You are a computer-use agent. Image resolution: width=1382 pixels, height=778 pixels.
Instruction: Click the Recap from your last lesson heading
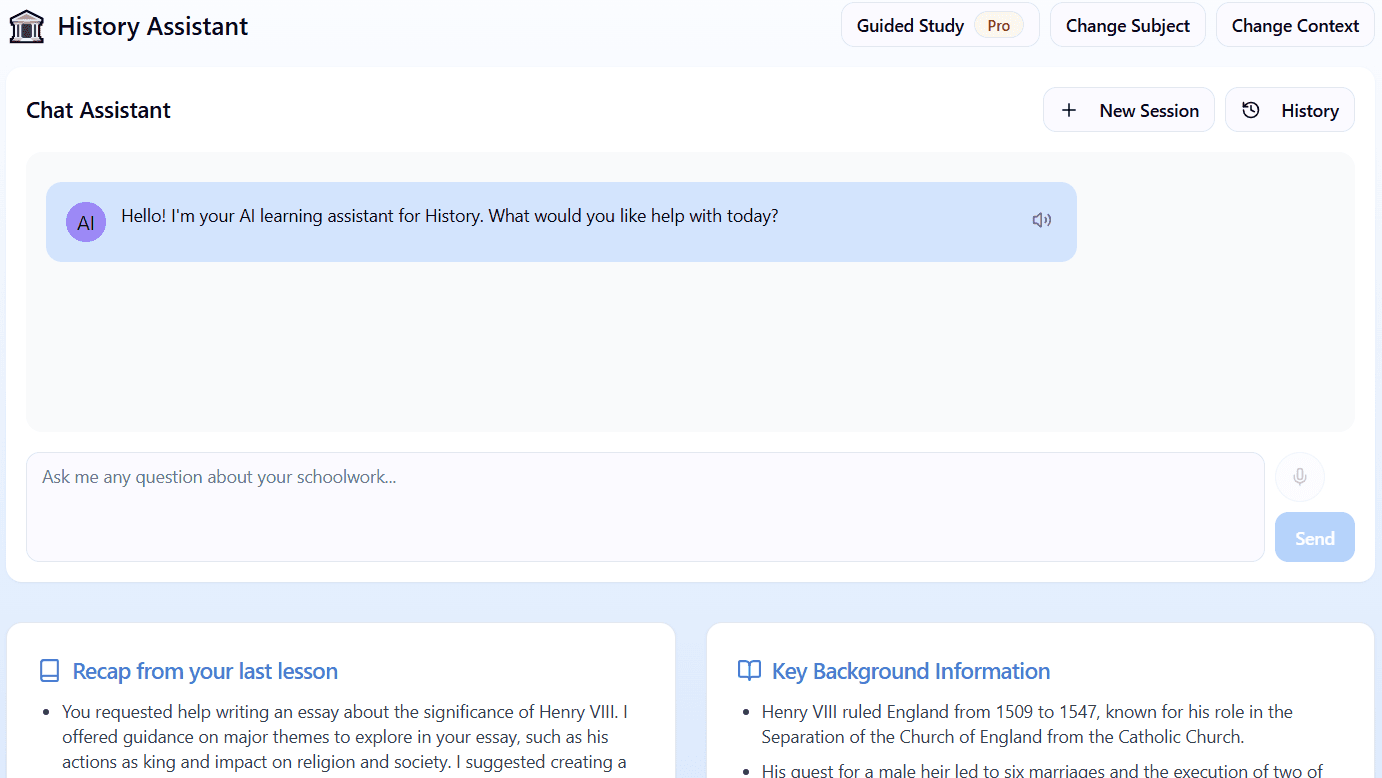pyautogui.click(x=203, y=671)
